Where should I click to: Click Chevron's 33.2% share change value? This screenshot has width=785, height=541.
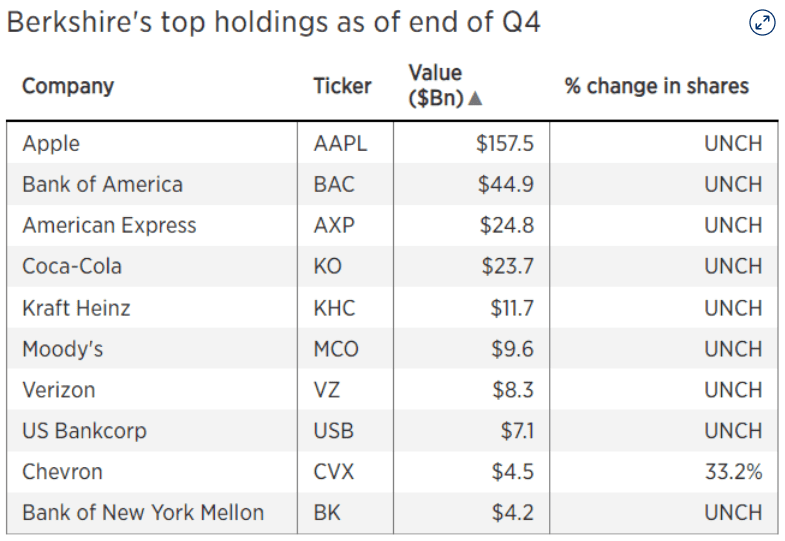click(x=733, y=472)
